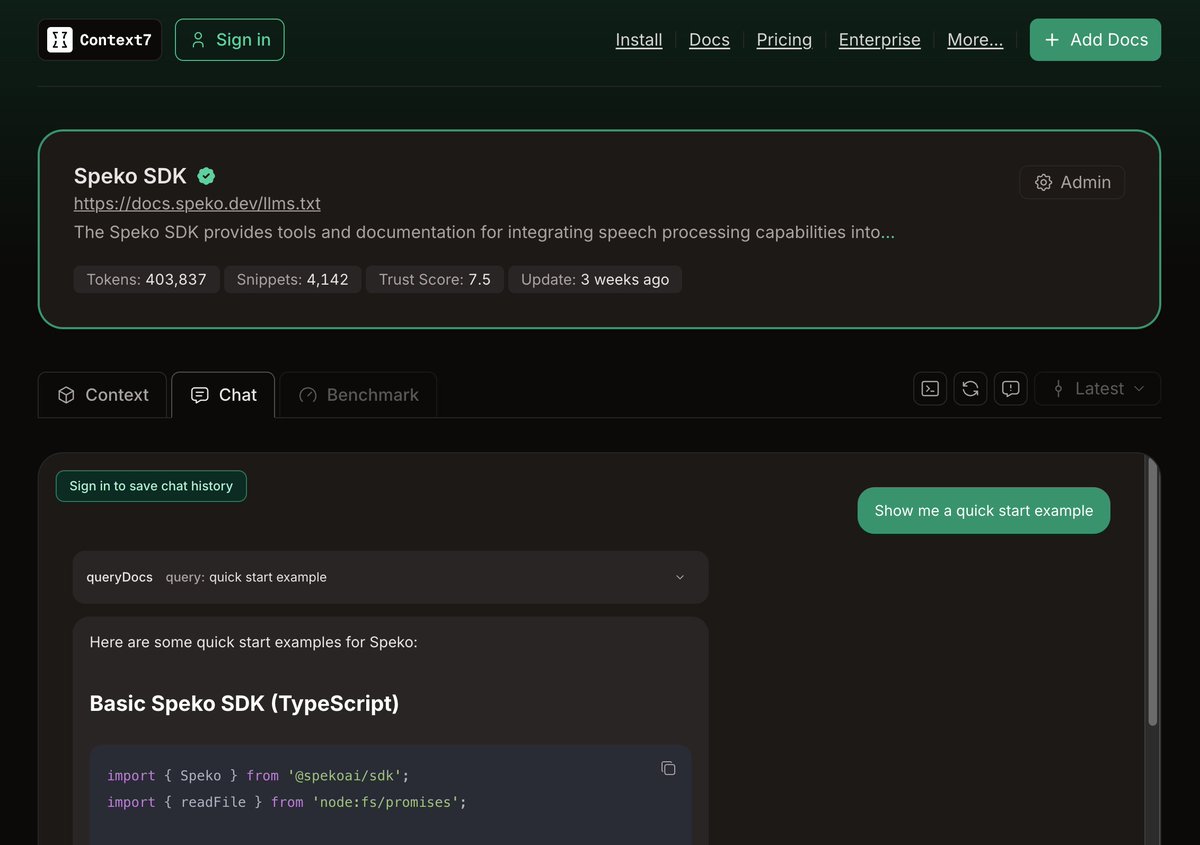This screenshot has width=1200, height=845.
Task: Click the truncated Speko SDK description text
Action: (484, 232)
